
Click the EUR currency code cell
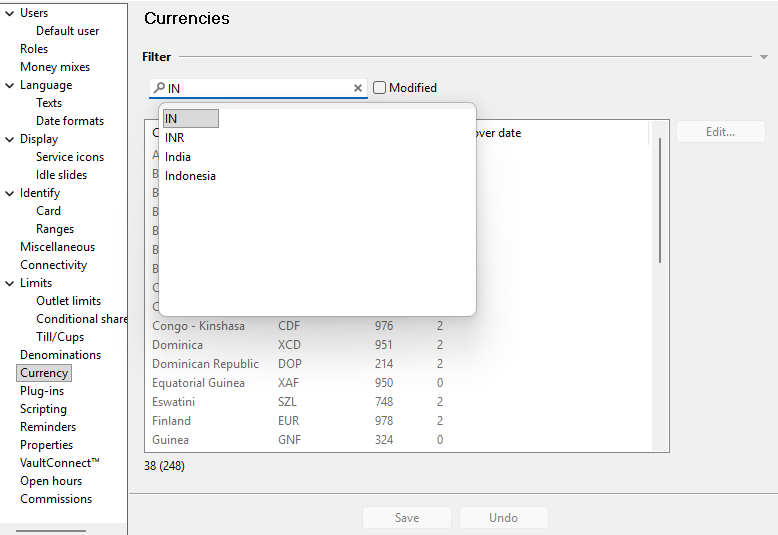(288, 421)
